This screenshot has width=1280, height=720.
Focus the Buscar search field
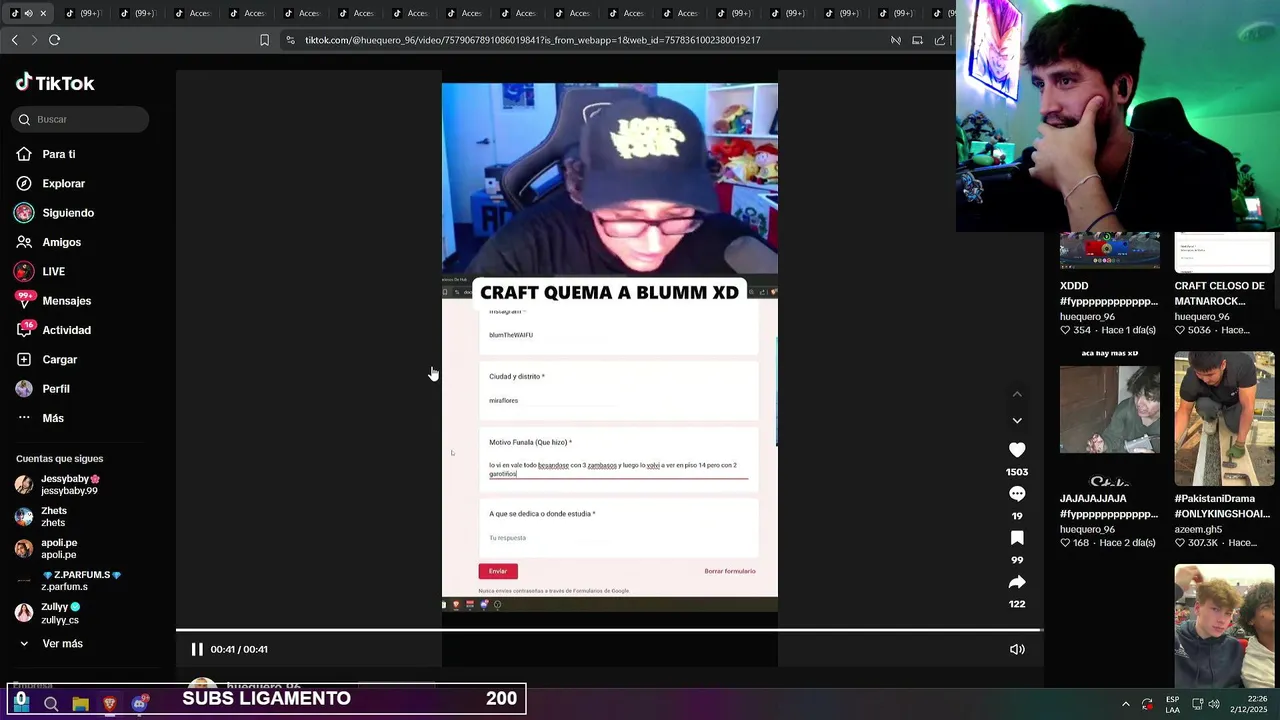point(81,119)
